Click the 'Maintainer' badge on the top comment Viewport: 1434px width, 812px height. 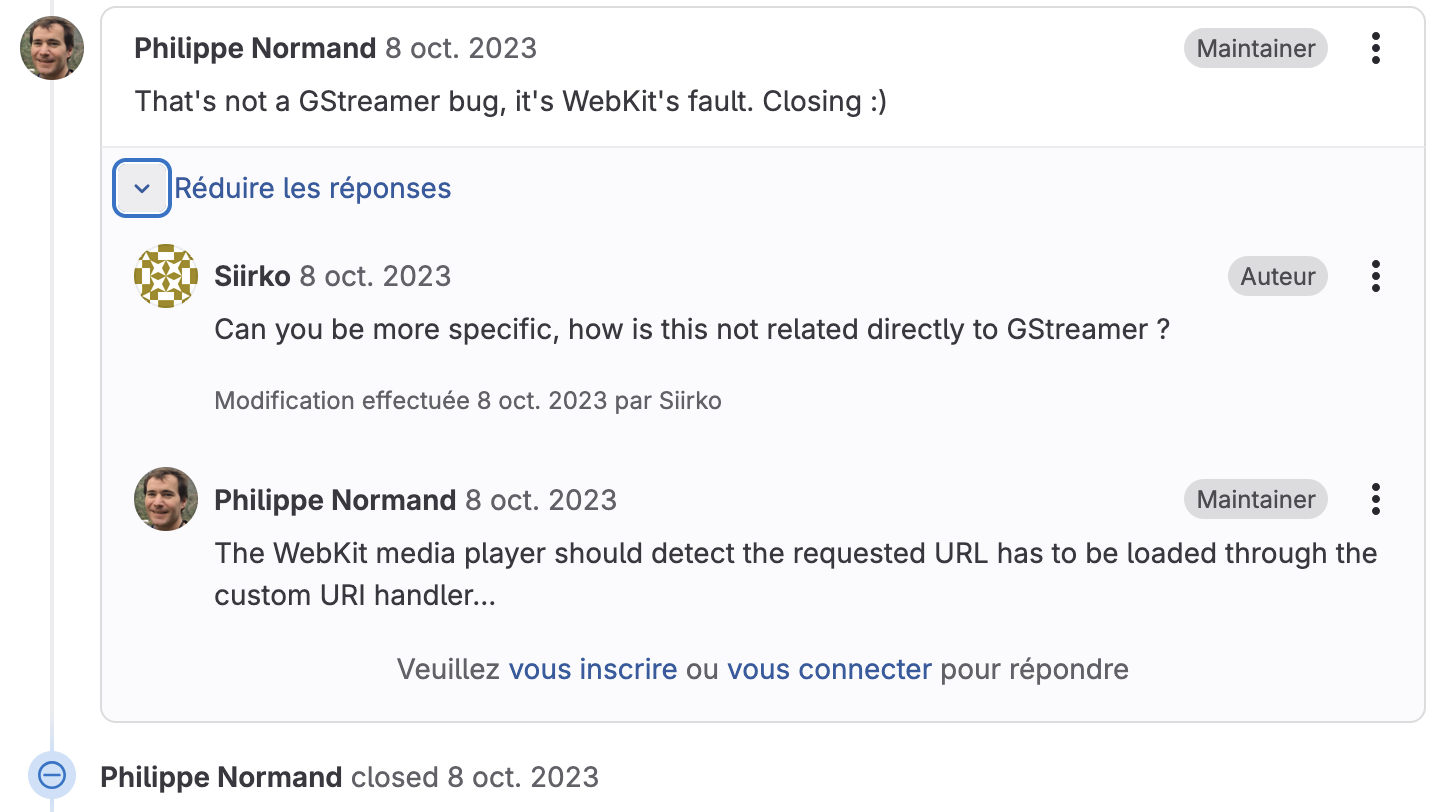click(1255, 48)
